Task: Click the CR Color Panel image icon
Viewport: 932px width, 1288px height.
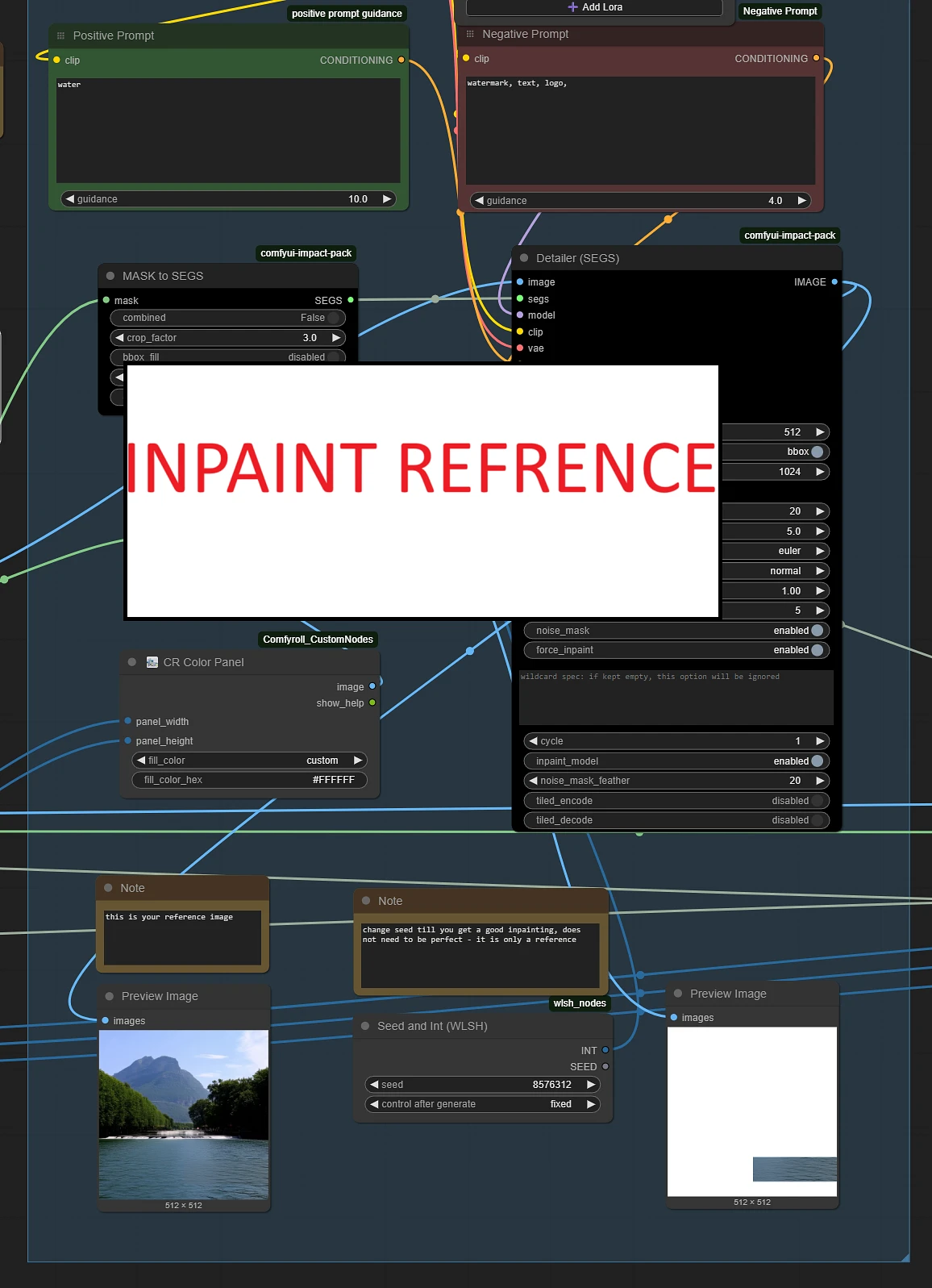Action: pyautogui.click(x=152, y=662)
